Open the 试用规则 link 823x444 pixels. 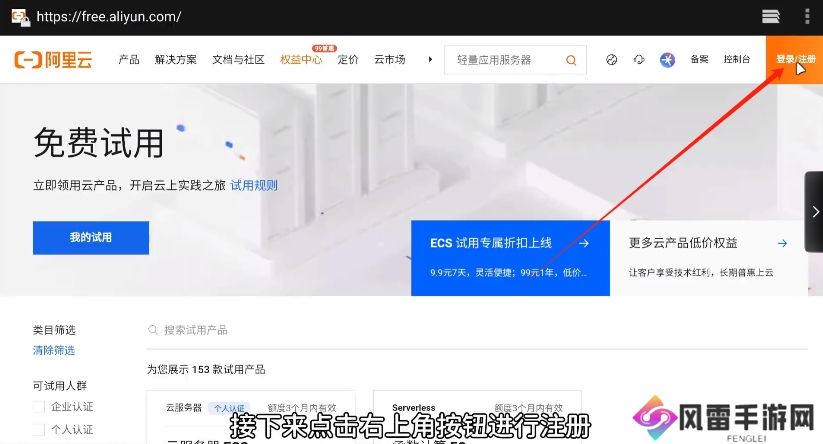click(x=254, y=185)
